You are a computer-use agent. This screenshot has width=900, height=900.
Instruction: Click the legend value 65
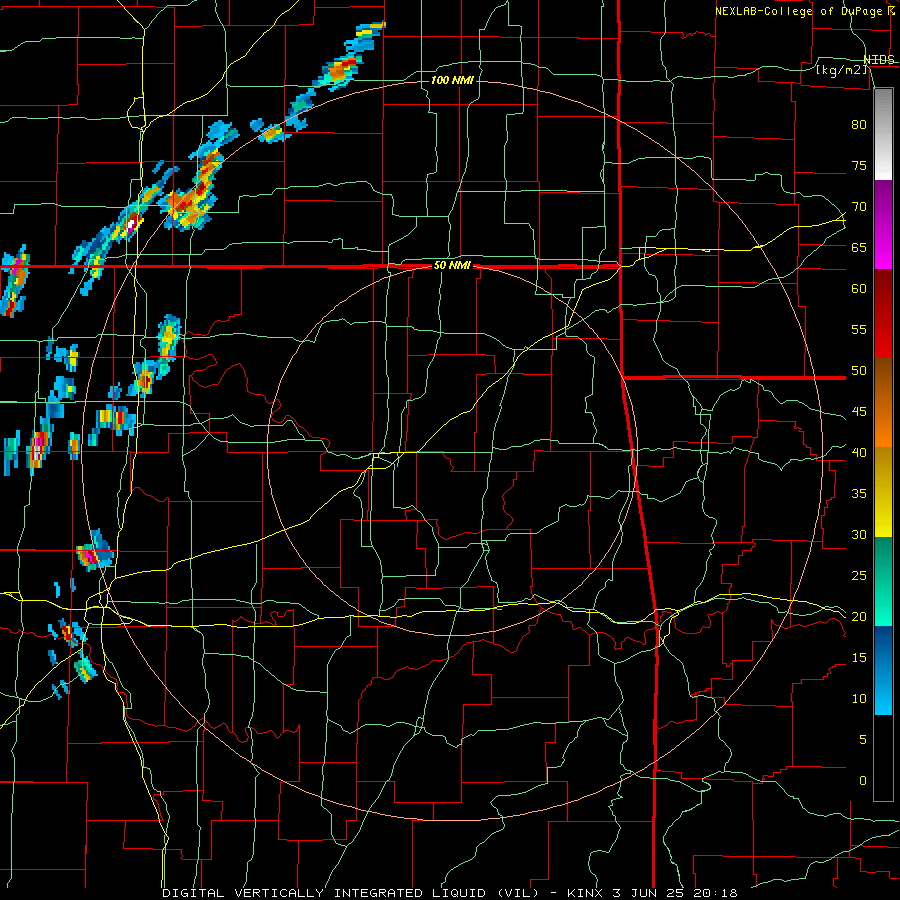(x=859, y=247)
